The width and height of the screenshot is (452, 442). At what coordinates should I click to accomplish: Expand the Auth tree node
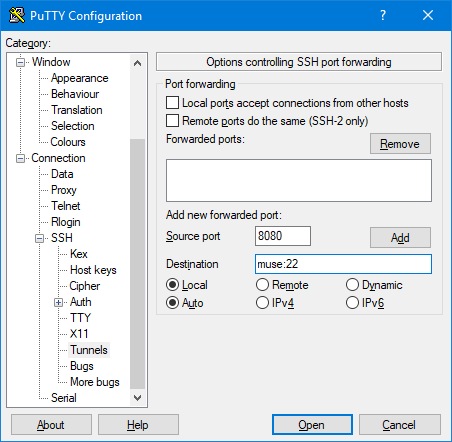tap(58, 302)
